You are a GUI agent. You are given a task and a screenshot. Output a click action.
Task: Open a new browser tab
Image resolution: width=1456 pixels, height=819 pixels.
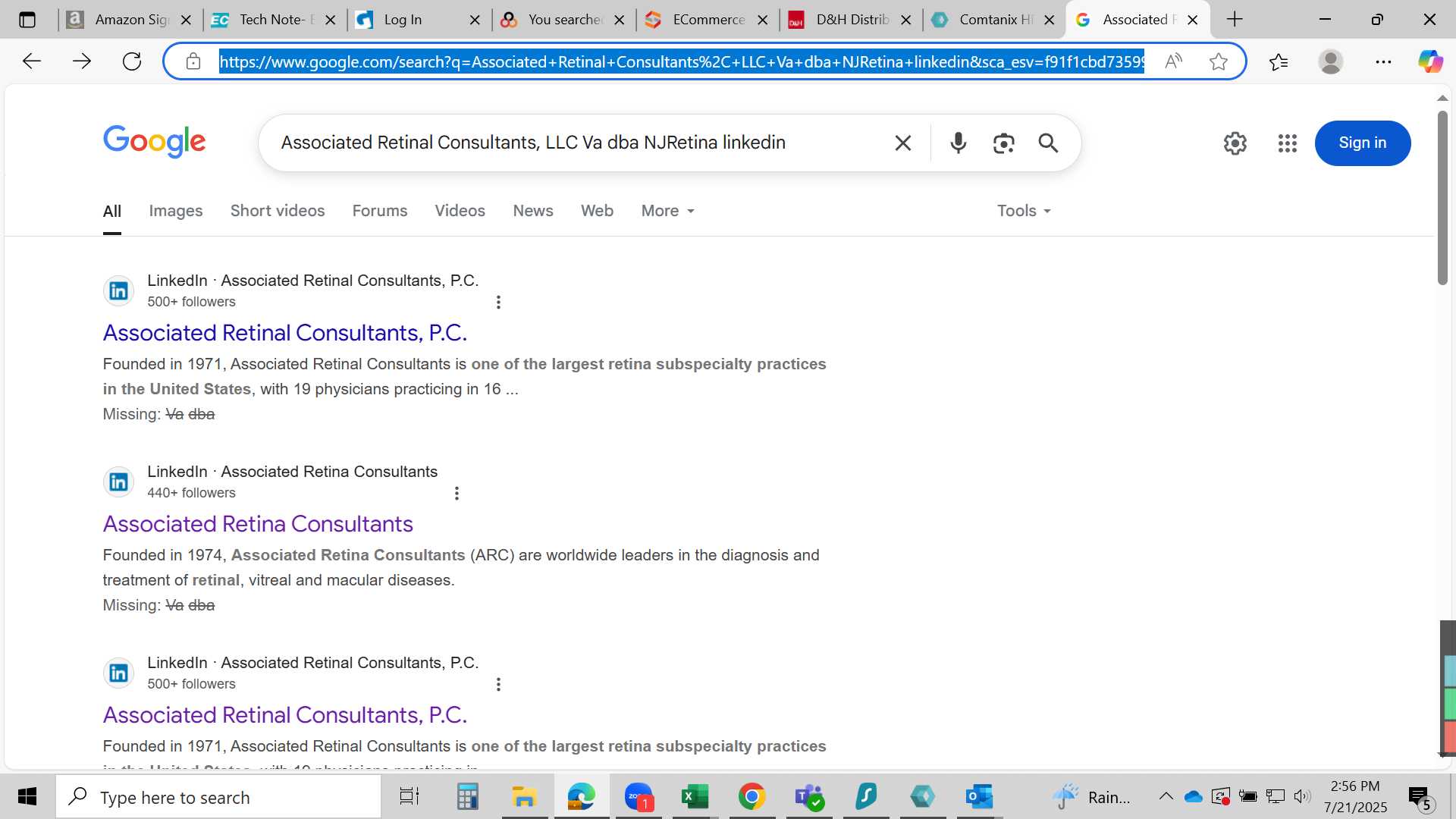[1235, 20]
